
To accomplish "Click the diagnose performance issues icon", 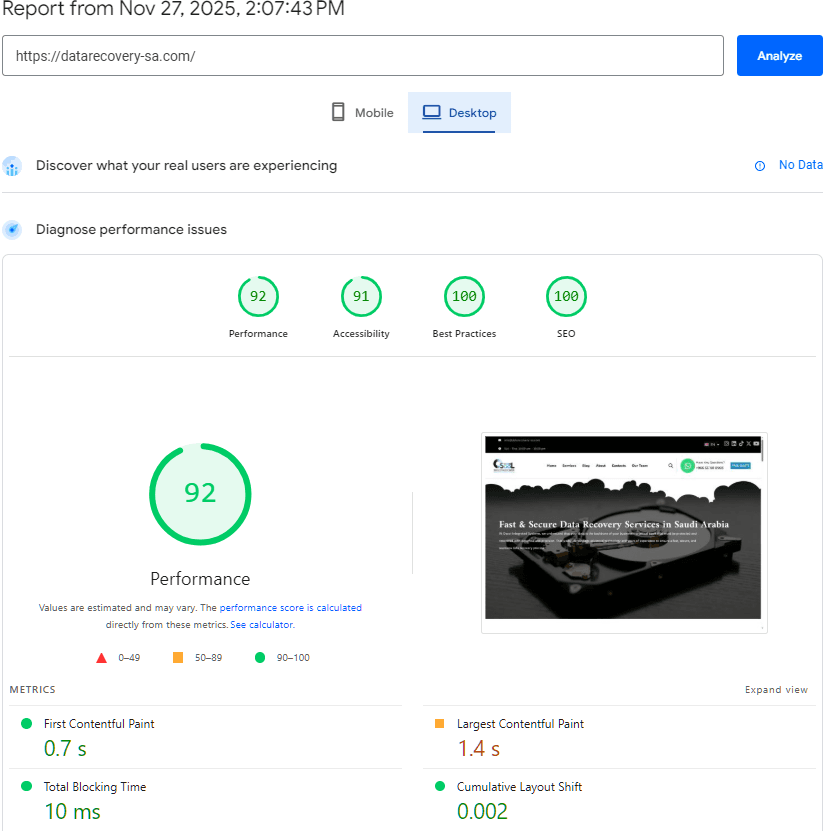I will 12,230.
